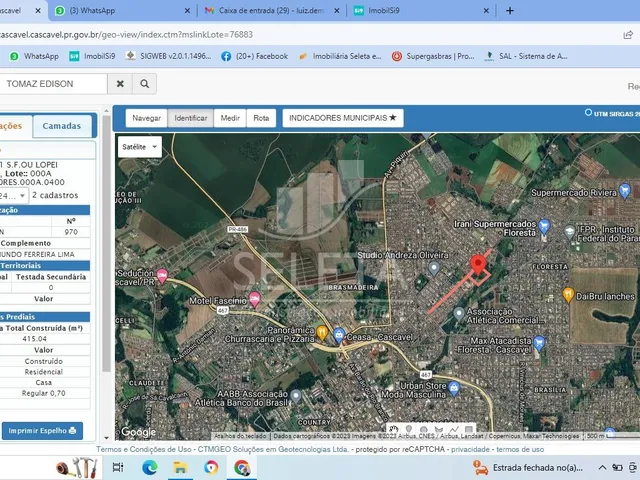Close the Caixa de entrada Gmail tab
The image size is (640, 480).
click(337, 11)
